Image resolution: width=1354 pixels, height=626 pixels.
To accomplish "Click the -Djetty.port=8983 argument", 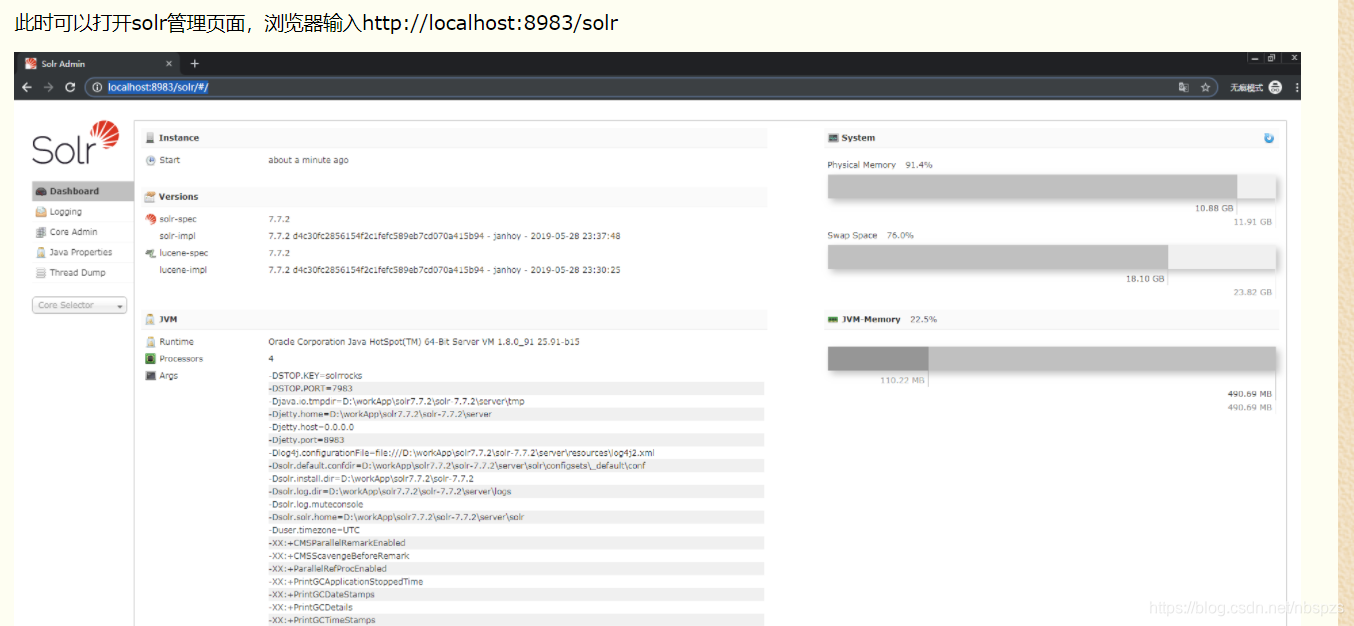I will coord(306,440).
